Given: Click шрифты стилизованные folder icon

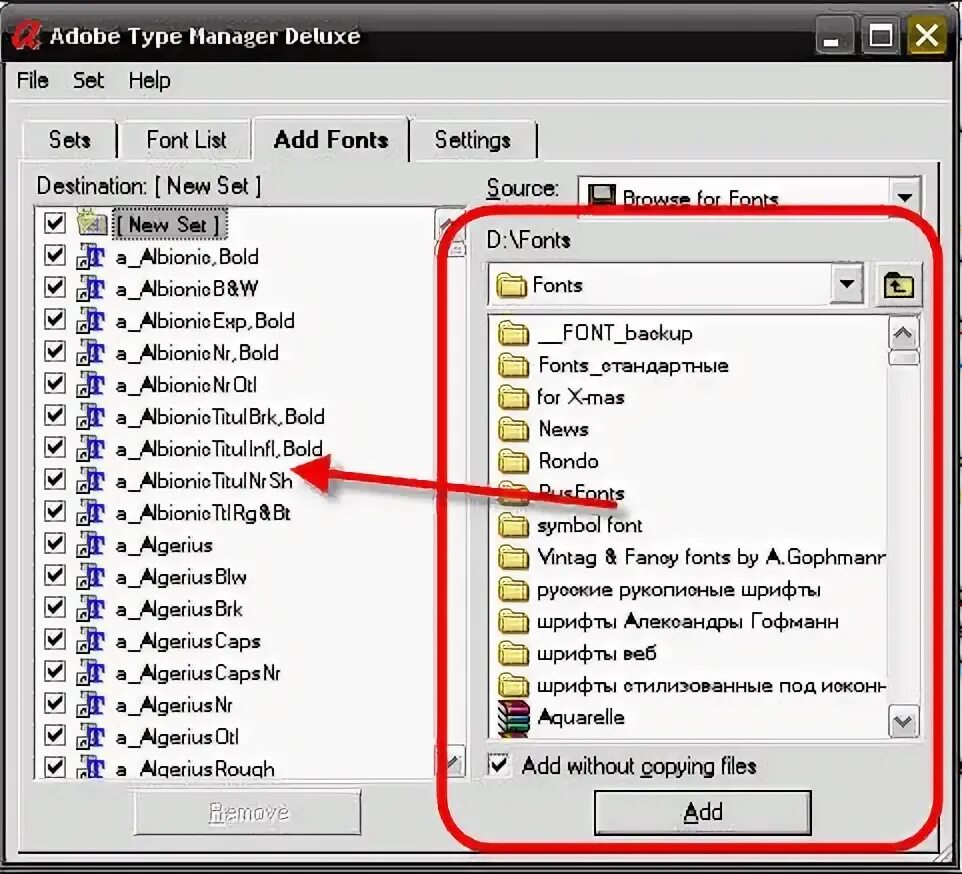Looking at the screenshot, I should pyautogui.click(x=514, y=685).
